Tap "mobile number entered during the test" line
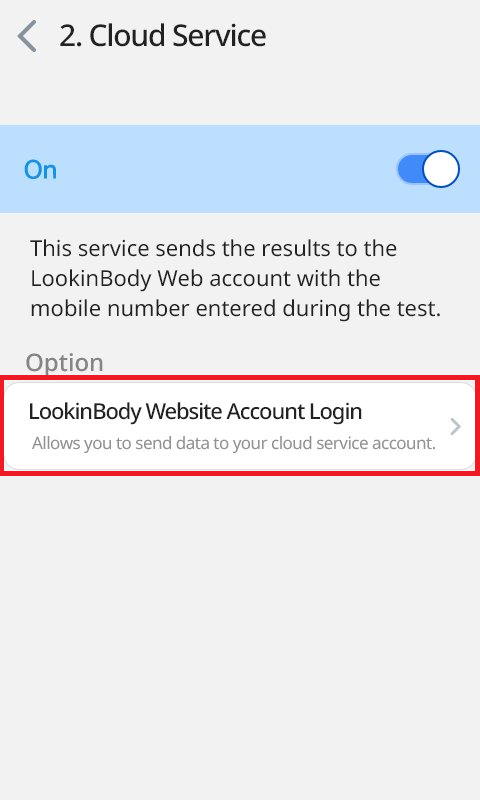This screenshot has width=480, height=800. 236,308
